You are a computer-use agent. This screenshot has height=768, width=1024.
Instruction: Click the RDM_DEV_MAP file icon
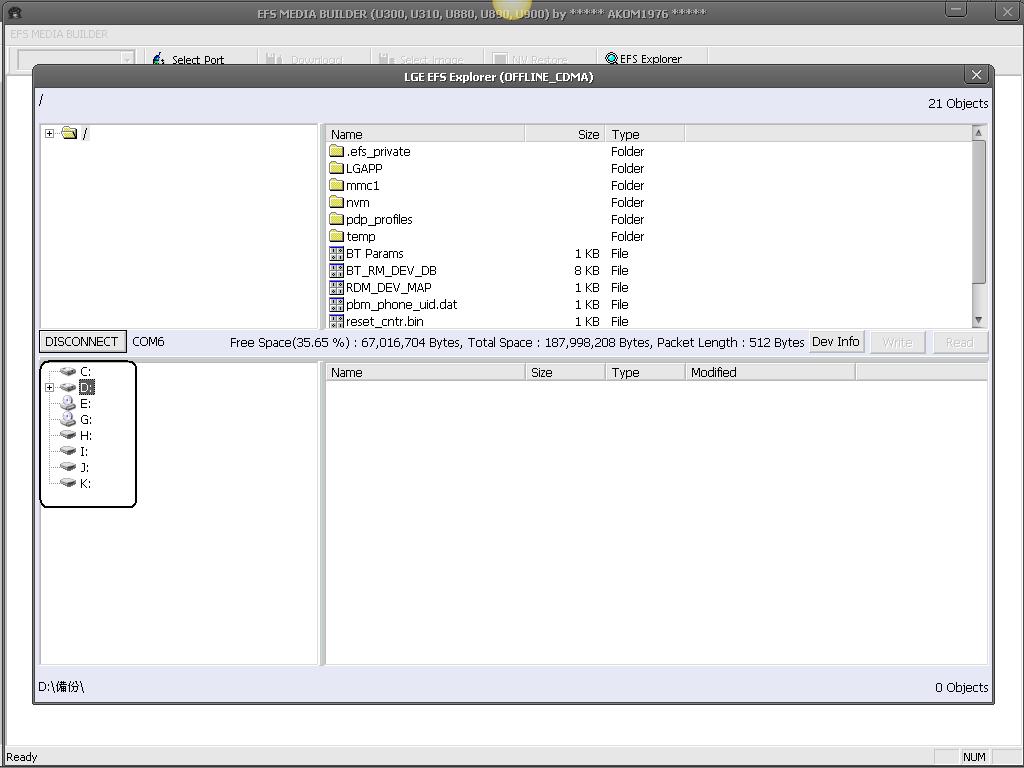(x=336, y=287)
